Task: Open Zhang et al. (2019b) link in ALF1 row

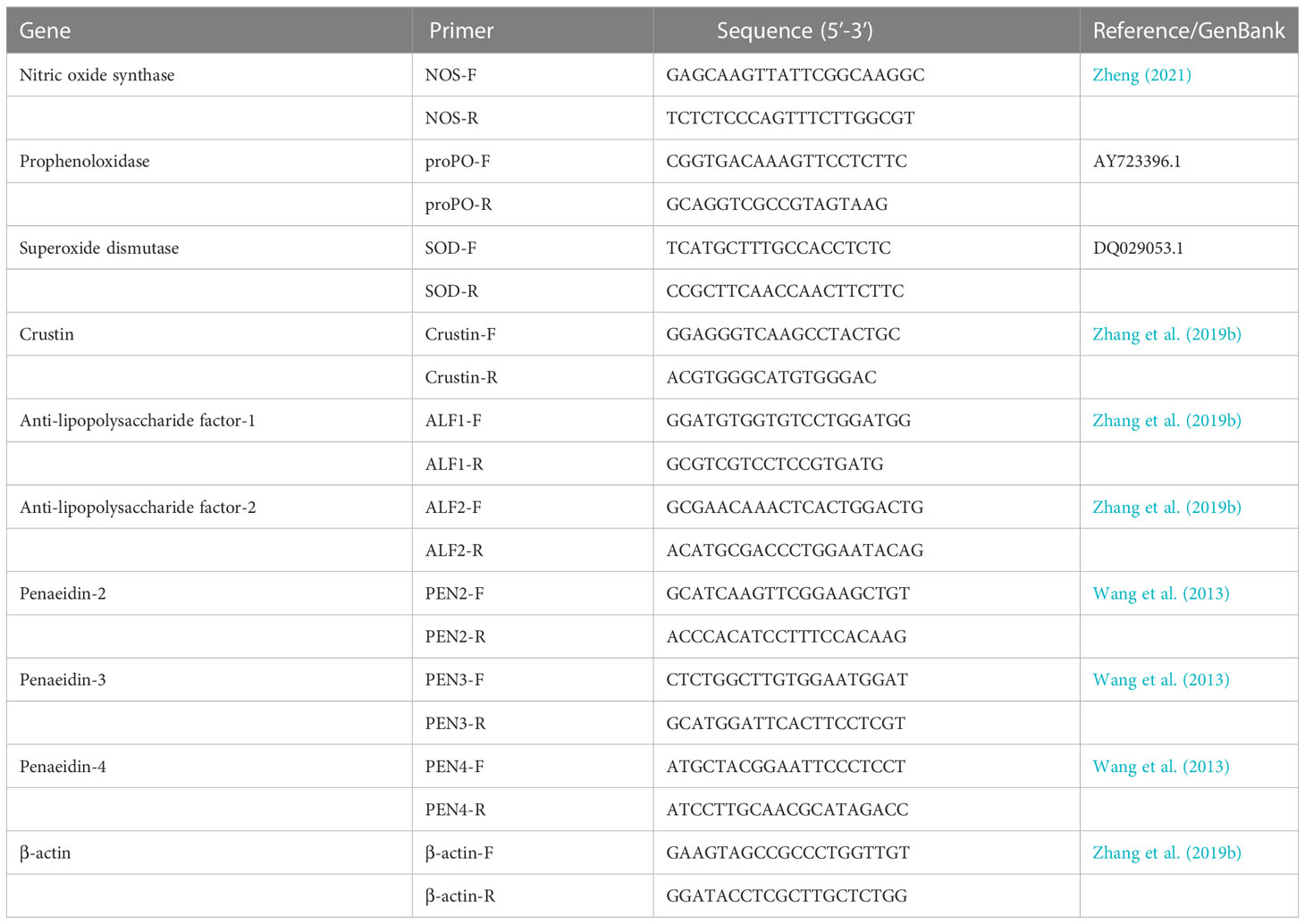Action: 1166,421
